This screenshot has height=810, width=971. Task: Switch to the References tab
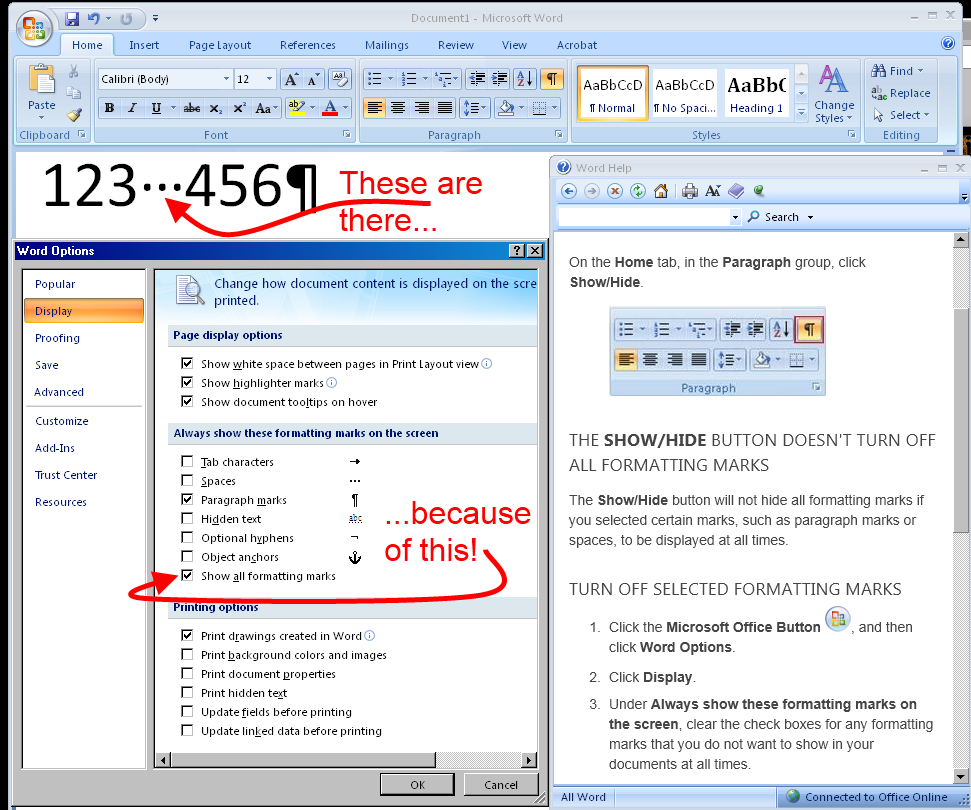tap(308, 45)
